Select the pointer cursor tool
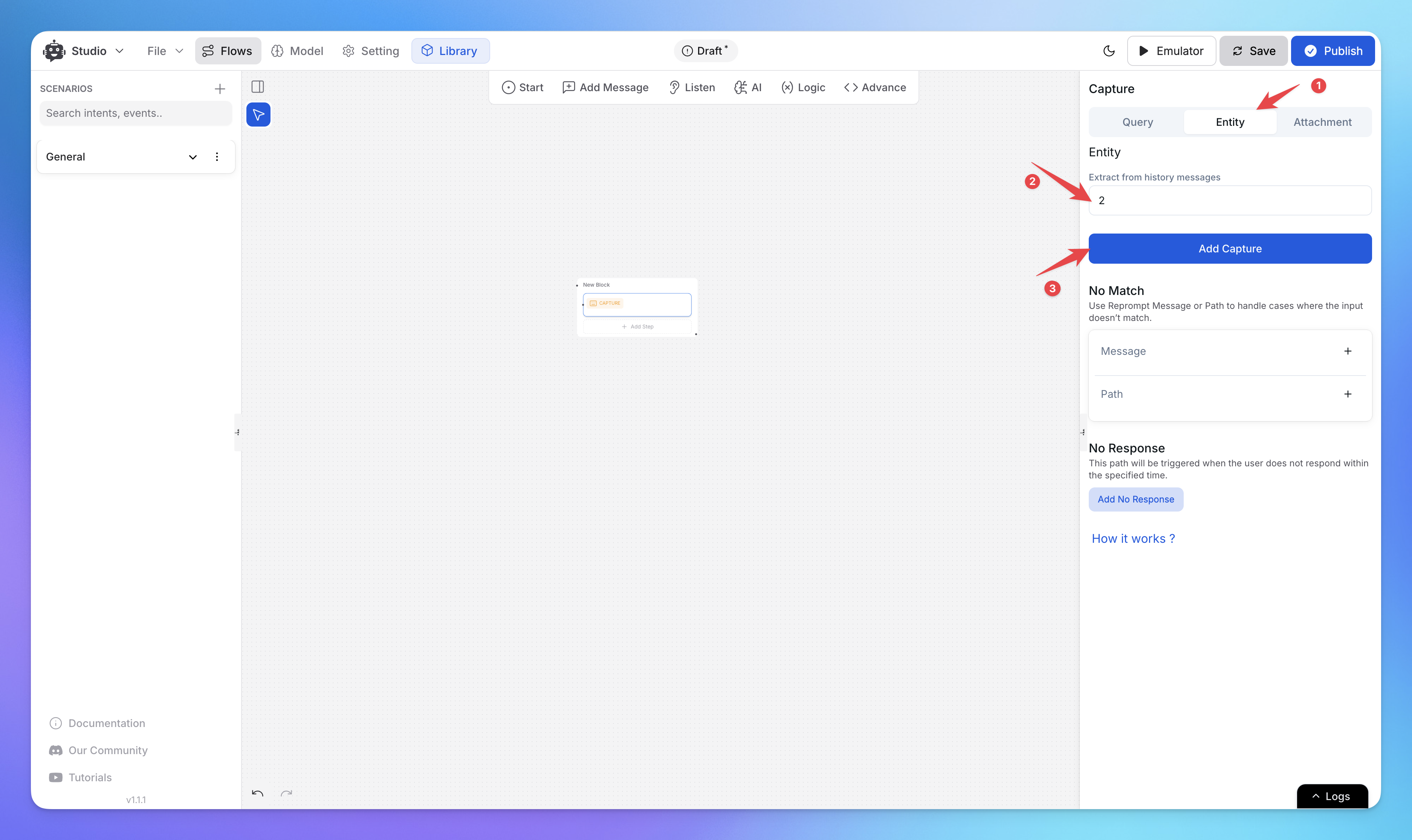Viewport: 1412px width, 840px height. click(x=258, y=115)
